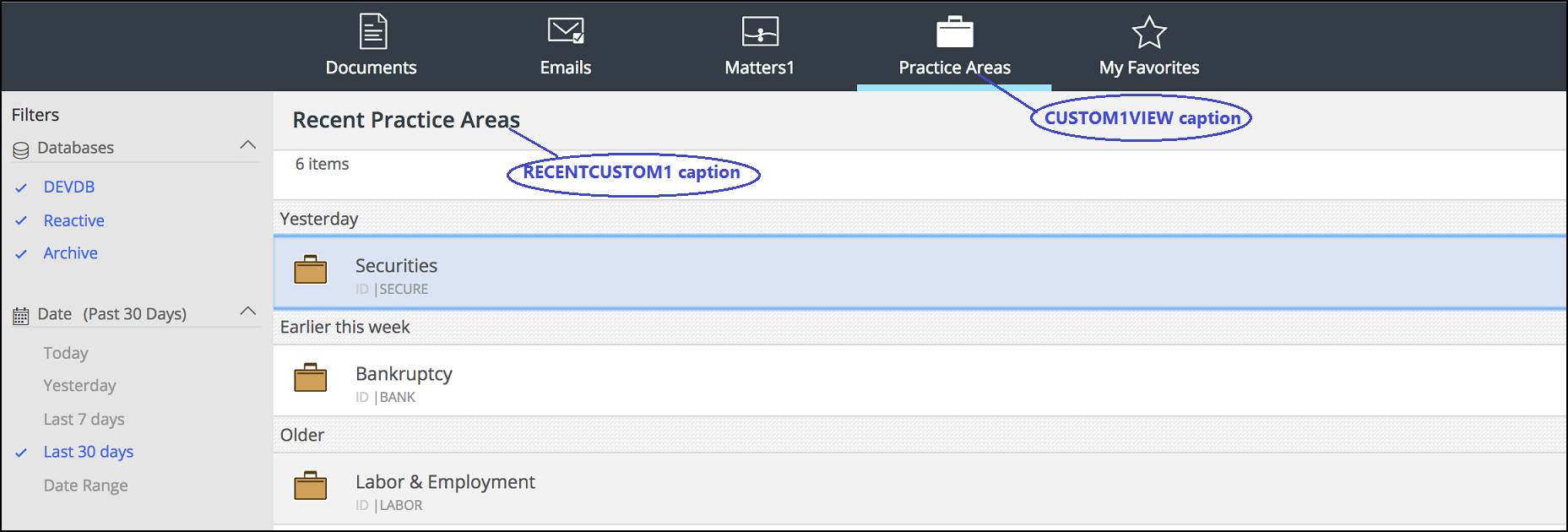This screenshot has height=532, width=1568.
Task: Click the Matters1 icon in navigation
Action: 760,32
